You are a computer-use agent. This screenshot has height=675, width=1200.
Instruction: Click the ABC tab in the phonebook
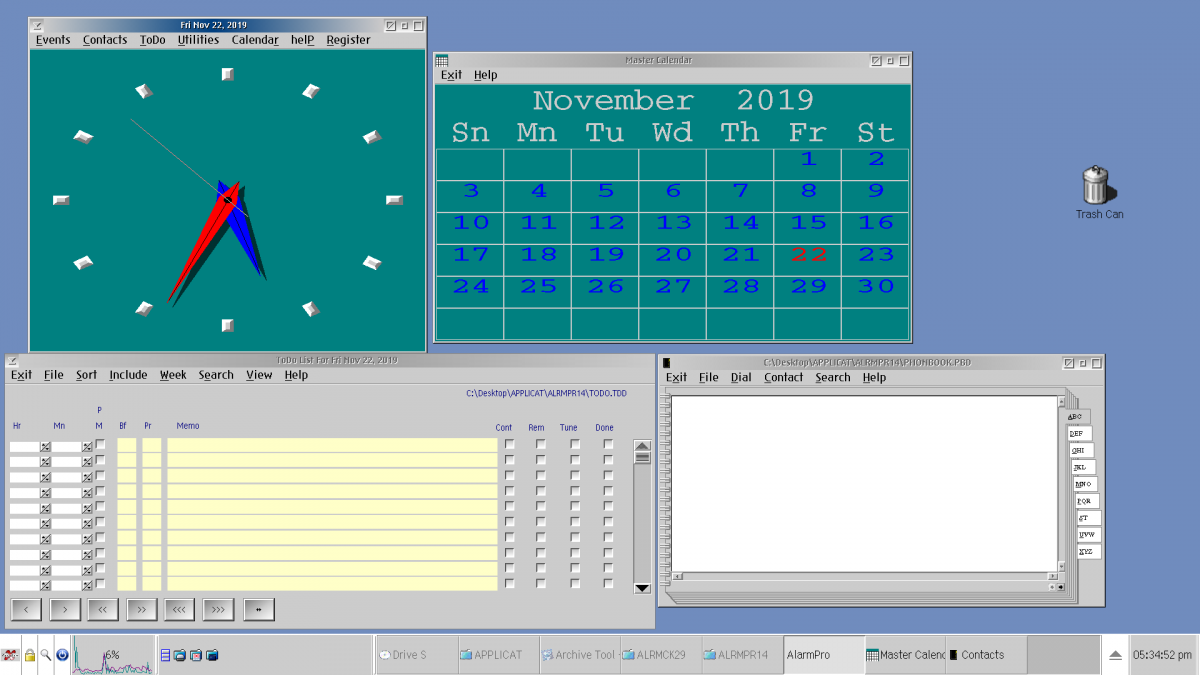[1077, 416]
